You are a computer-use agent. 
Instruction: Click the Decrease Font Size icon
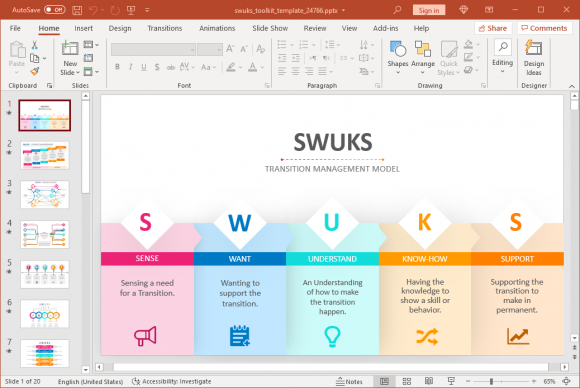click(244, 49)
